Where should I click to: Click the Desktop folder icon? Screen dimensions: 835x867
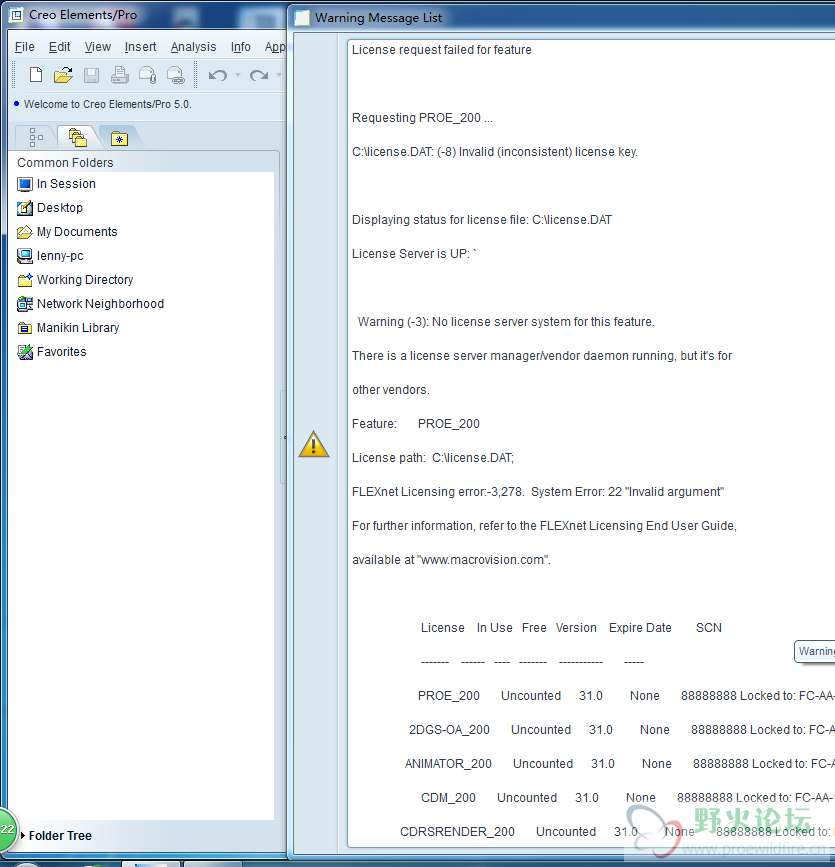tap(25, 208)
